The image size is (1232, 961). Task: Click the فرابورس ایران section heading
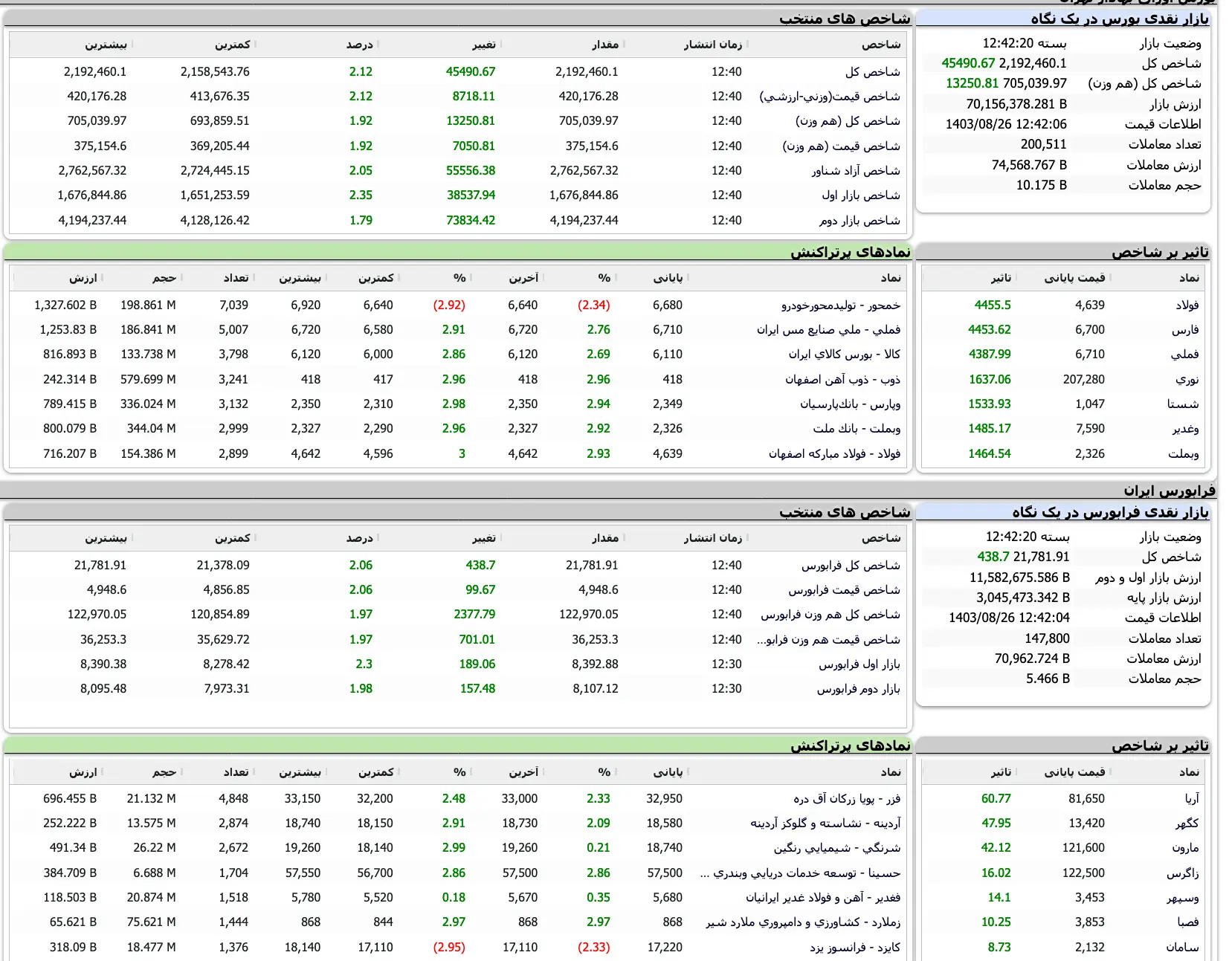tap(1170, 491)
